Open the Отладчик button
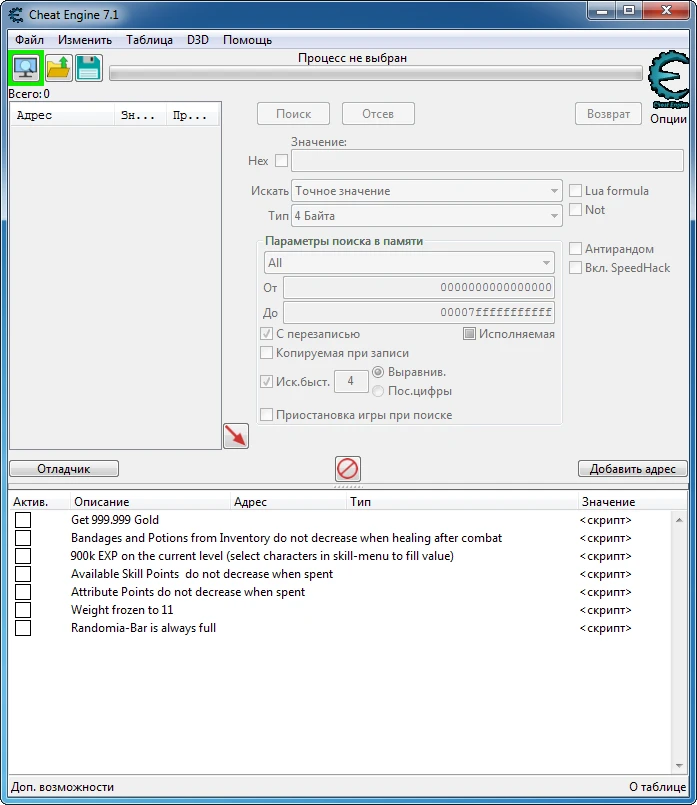Screen dimensions: 697x805 point(64,469)
